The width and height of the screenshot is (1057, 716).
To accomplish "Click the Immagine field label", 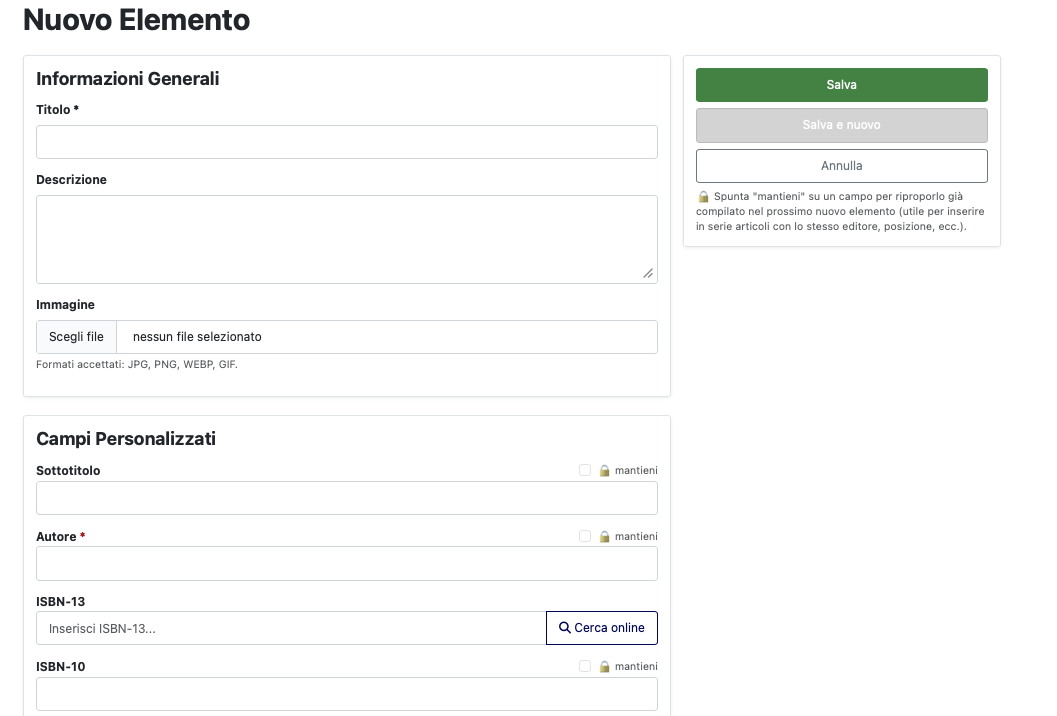I will 65,305.
